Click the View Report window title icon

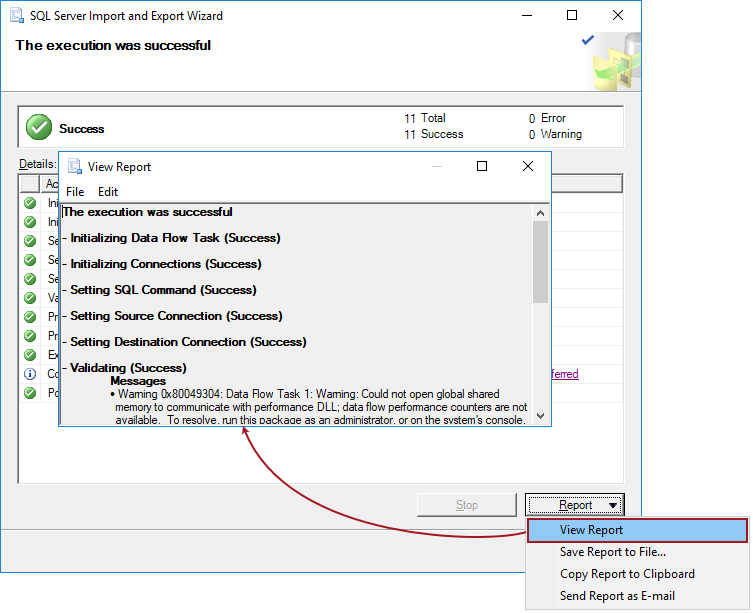pyautogui.click(x=74, y=166)
